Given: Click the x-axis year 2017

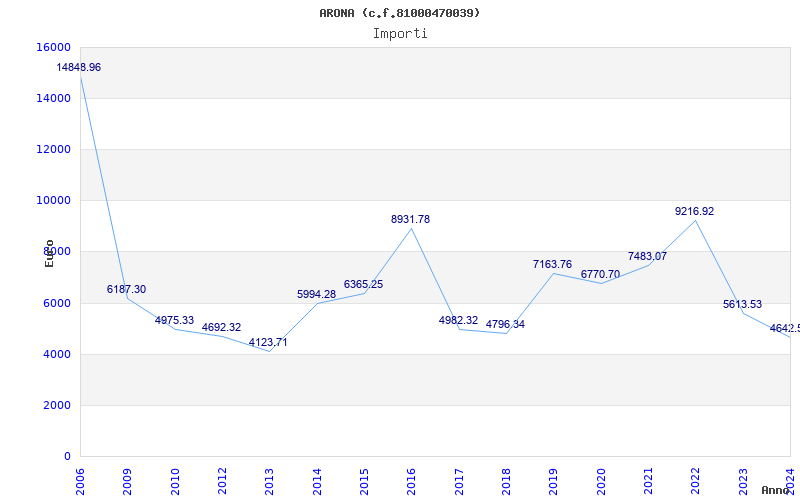Looking at the screenshot, I should (459, 482).
